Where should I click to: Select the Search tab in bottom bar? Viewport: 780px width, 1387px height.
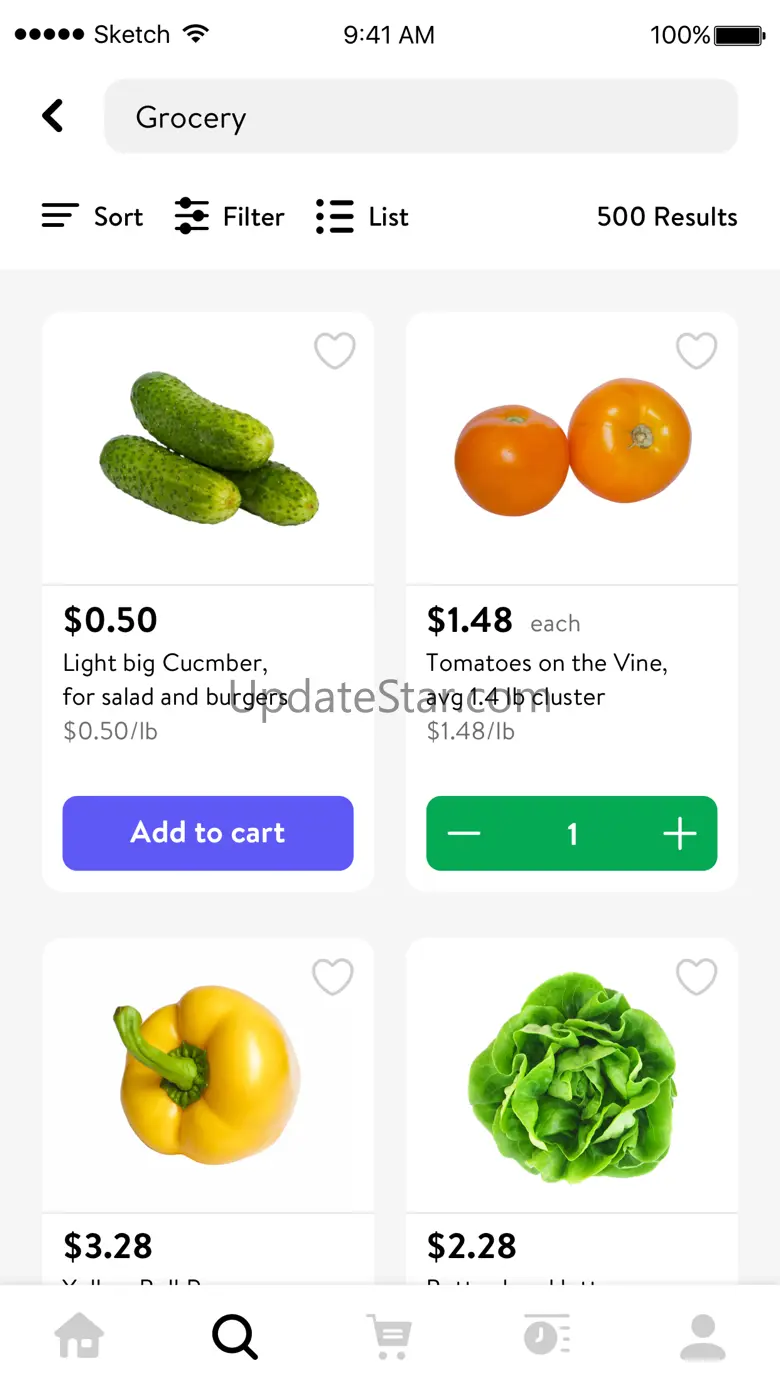235,1336
